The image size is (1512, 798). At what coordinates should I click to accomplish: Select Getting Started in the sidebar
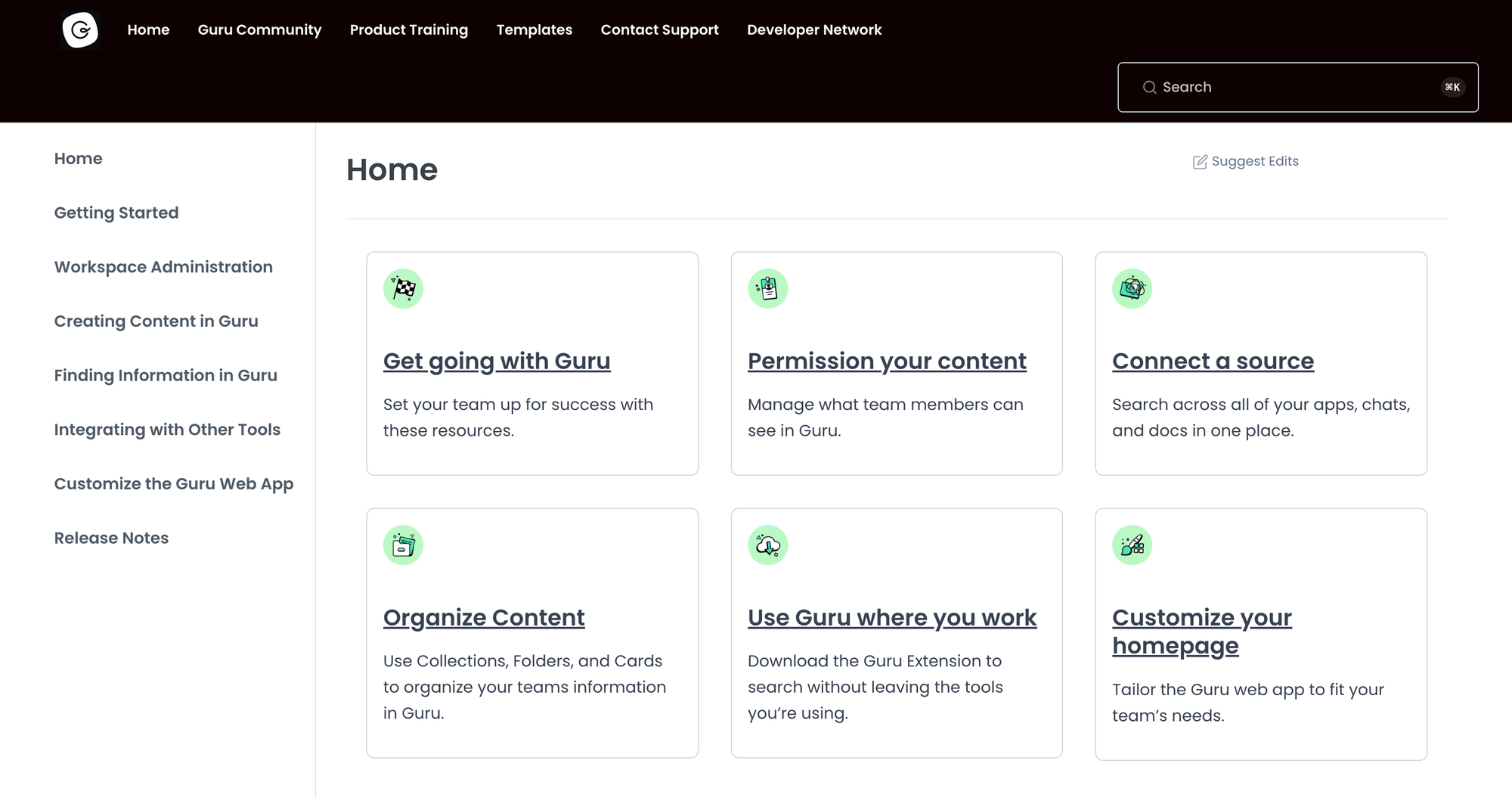116,213
